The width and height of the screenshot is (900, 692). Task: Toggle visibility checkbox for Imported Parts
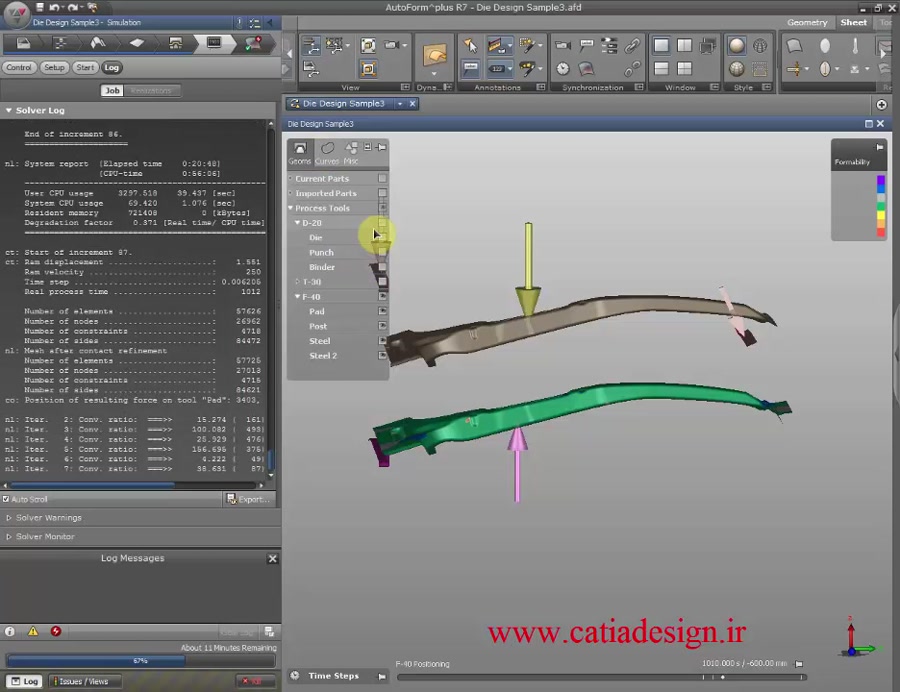coord(382,193)
